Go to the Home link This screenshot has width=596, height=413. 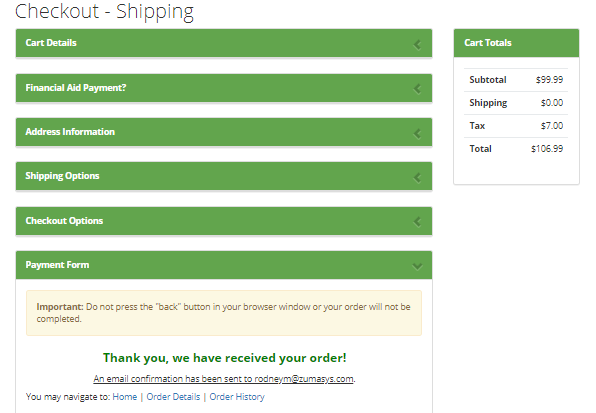[x=125, y=397]
